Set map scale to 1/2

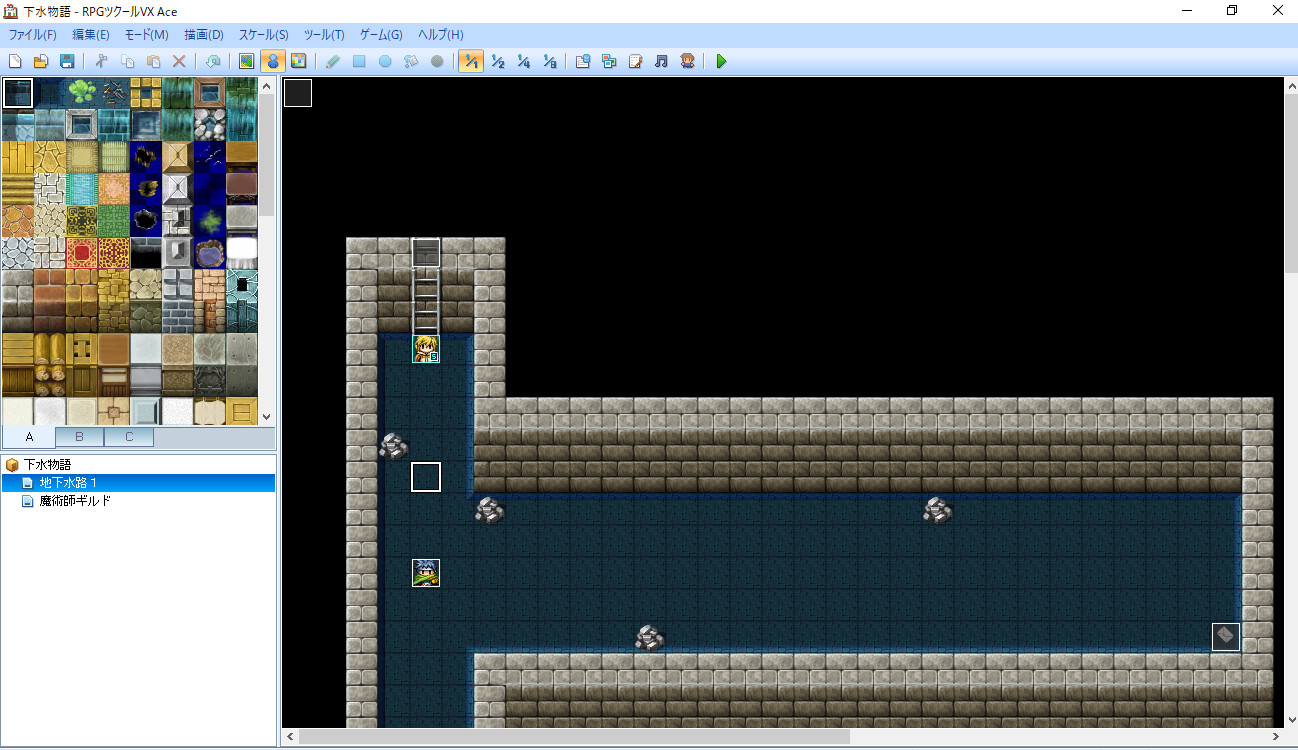point(498,62)
